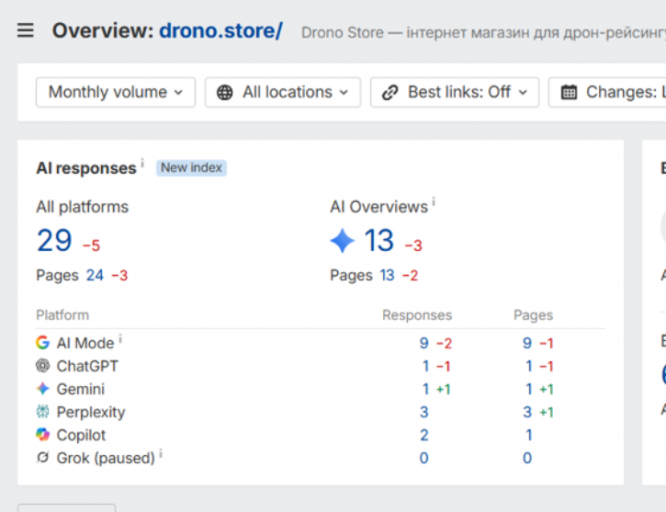Click the ChatGPT logo icon
The height and width of the screenshot is (512, 666).
[x=42, y=365]
